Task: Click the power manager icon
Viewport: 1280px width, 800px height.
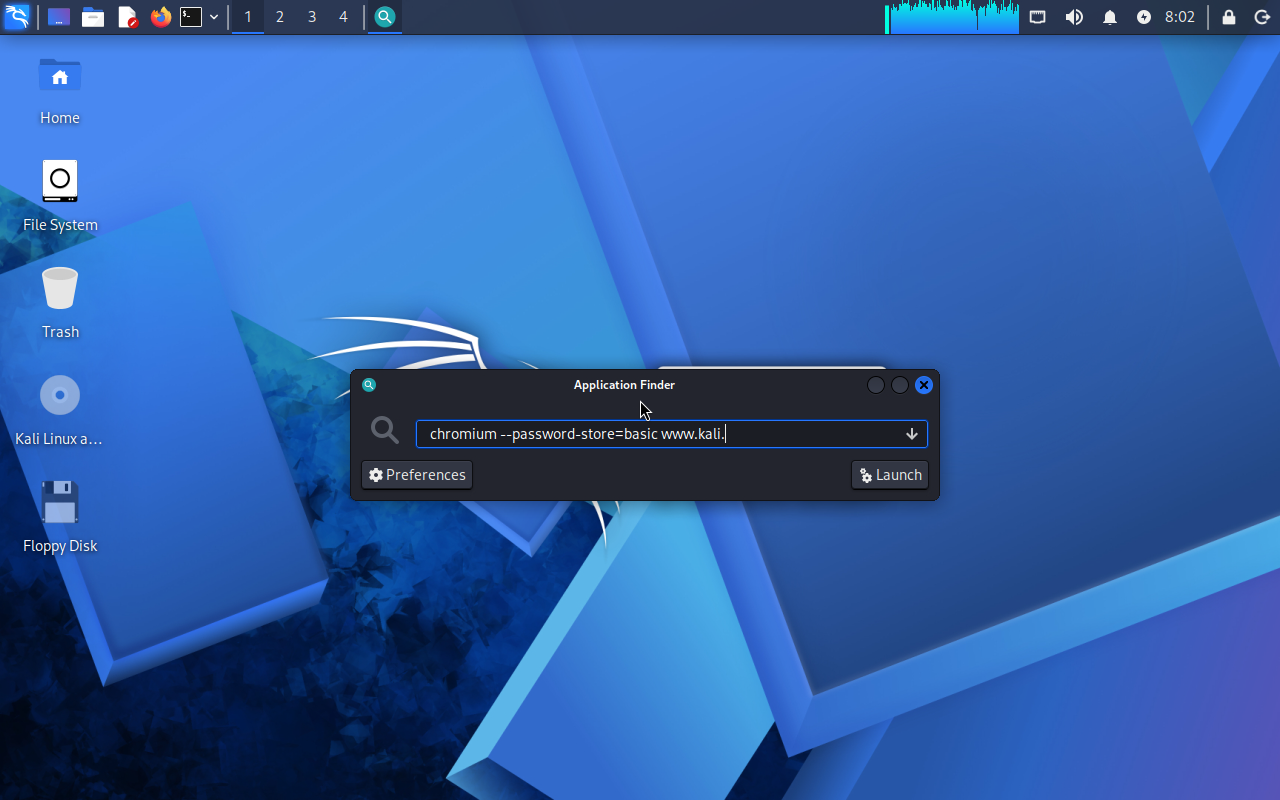Action: pyautogui.click(x=1144, y=17)
